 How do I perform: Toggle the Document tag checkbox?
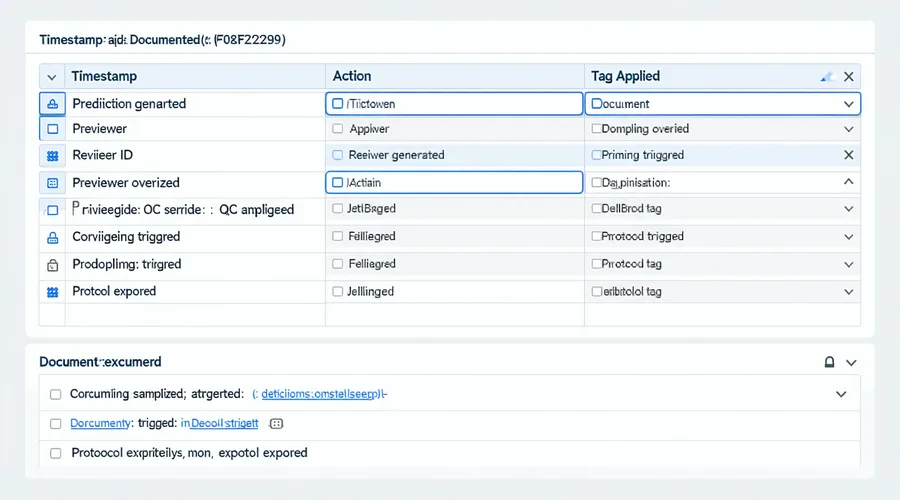point(597,104)
